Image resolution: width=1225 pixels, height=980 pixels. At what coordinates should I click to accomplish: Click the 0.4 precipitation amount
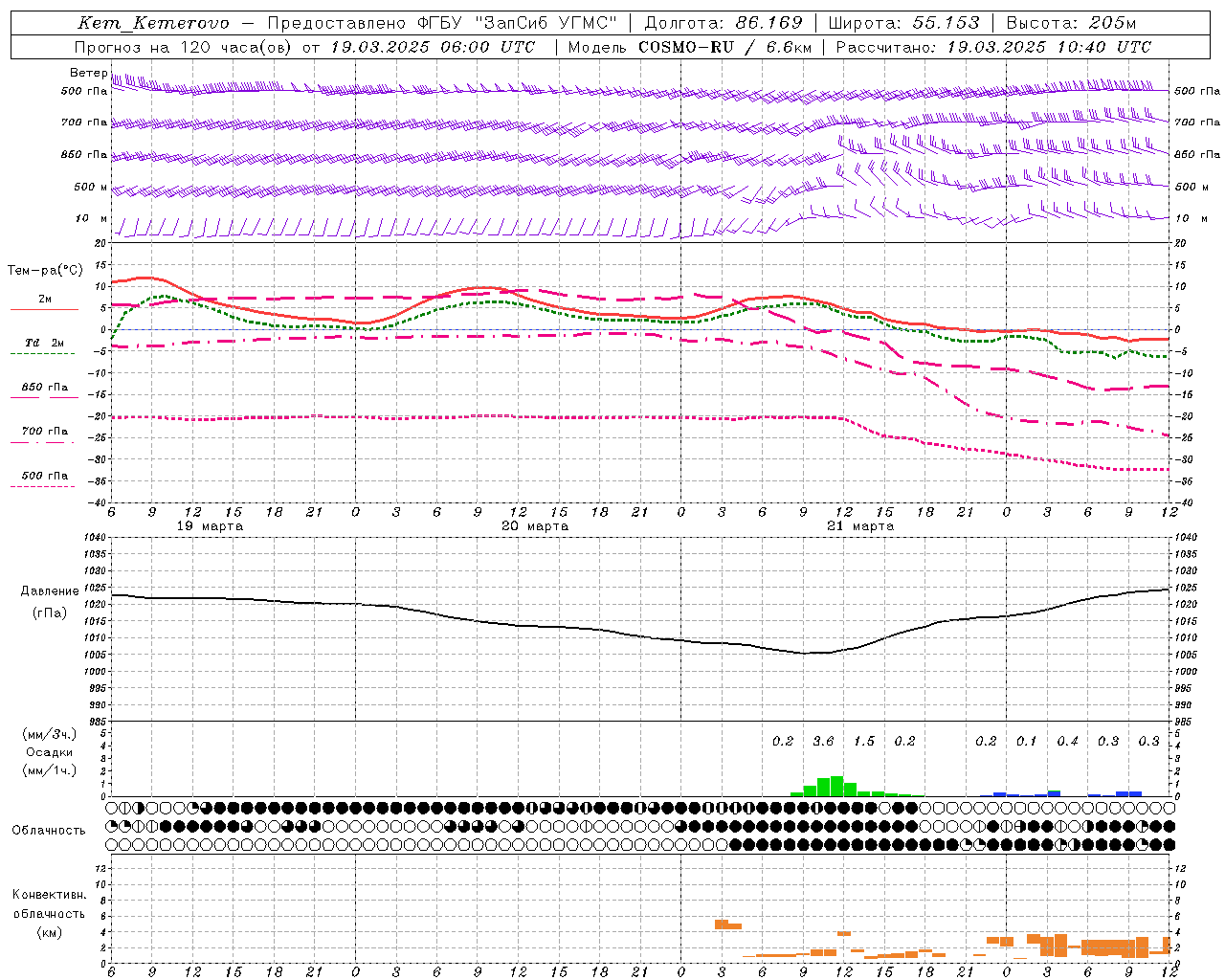tap(1067, 742)
